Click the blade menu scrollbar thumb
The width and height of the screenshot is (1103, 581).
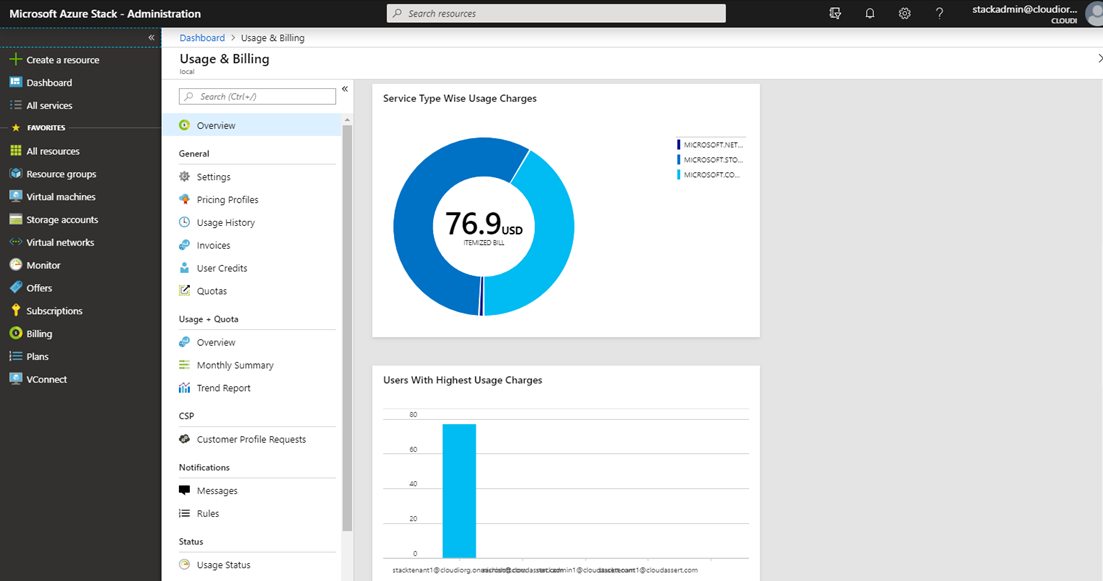coord(347,328)
